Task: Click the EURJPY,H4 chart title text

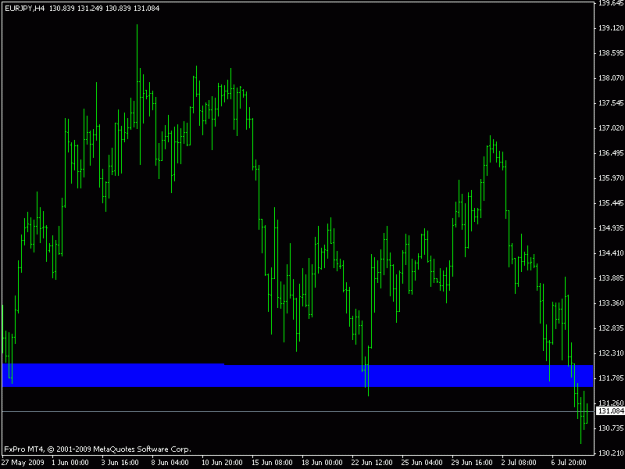Action: (24, 8)
